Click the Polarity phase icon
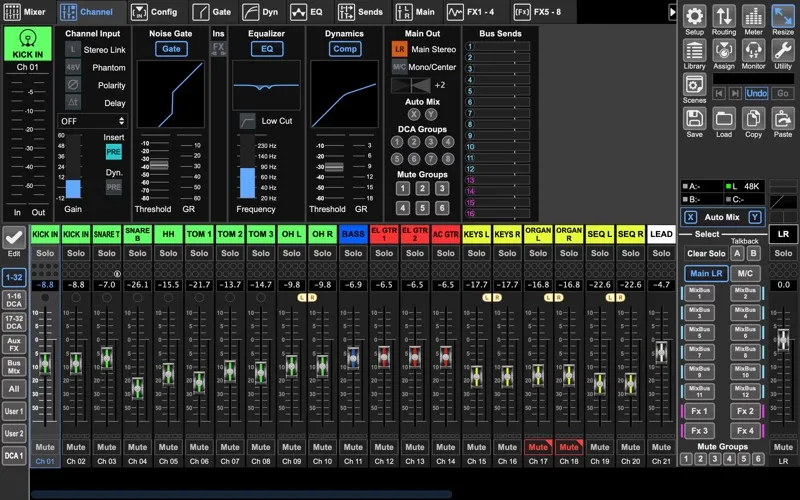The height and width of the screenshot is (500, 800). pos(73,85)
